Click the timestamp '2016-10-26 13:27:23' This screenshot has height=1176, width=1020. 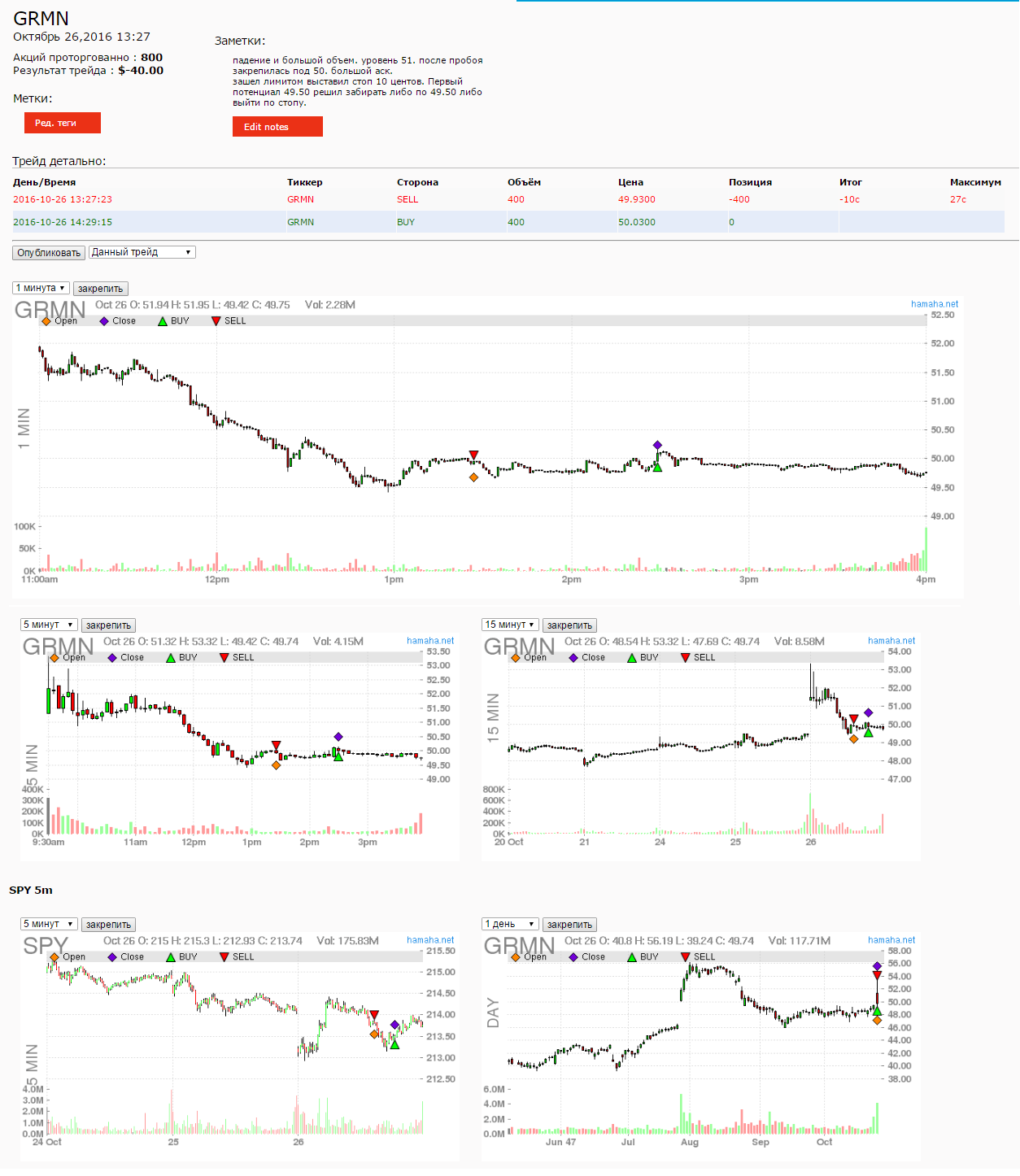(x=63, y=199)
